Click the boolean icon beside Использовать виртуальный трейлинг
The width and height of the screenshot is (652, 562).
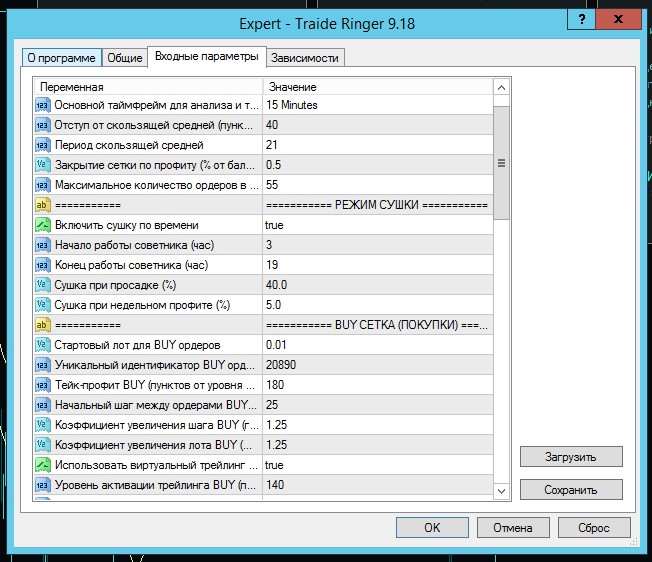click(42, 464)
